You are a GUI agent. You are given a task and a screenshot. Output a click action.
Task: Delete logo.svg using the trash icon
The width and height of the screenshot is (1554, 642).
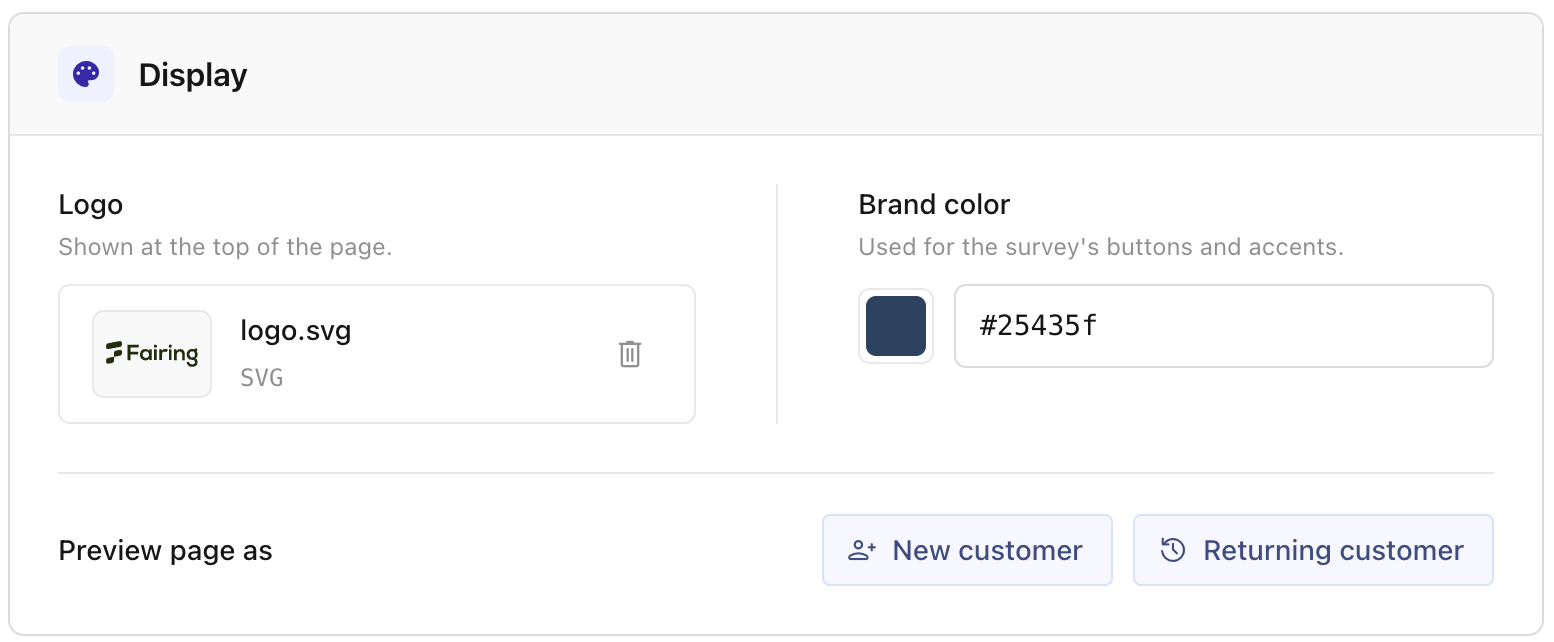(x=630, y=354)
